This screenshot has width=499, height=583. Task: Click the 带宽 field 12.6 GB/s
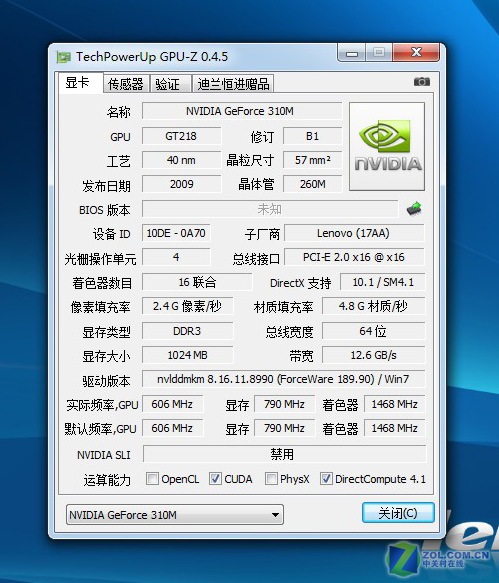coord(373,355)
